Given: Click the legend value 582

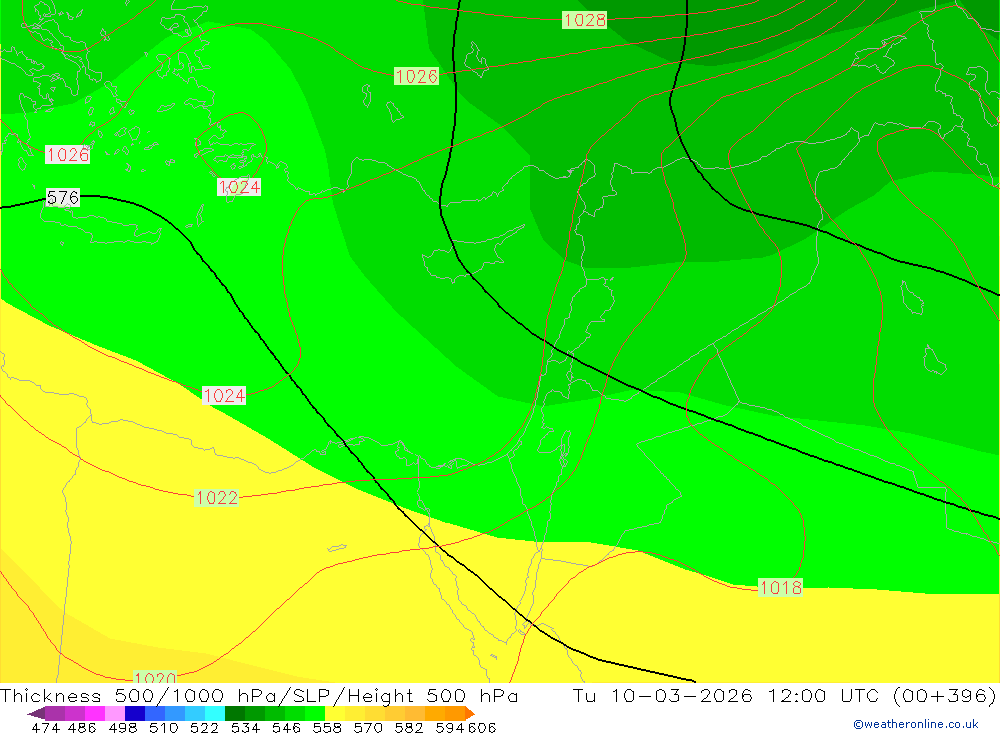Looking at the screenshot, I should coord(409,727).
